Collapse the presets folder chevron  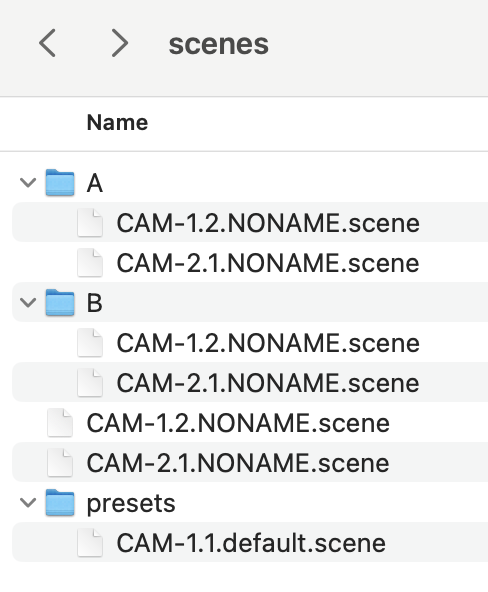[28, 503]
